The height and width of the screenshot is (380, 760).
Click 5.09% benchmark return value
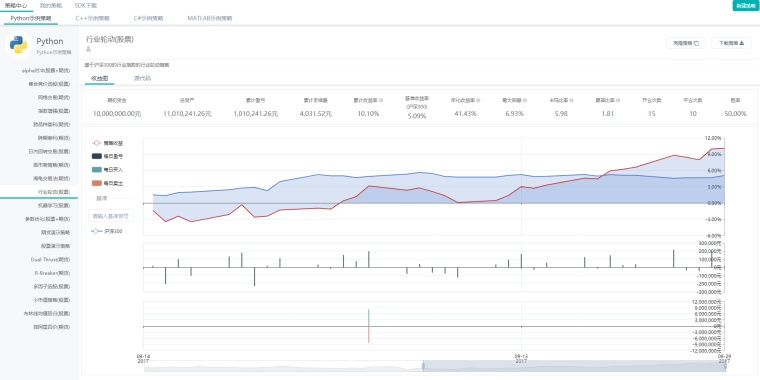click(x=416, y=116)
